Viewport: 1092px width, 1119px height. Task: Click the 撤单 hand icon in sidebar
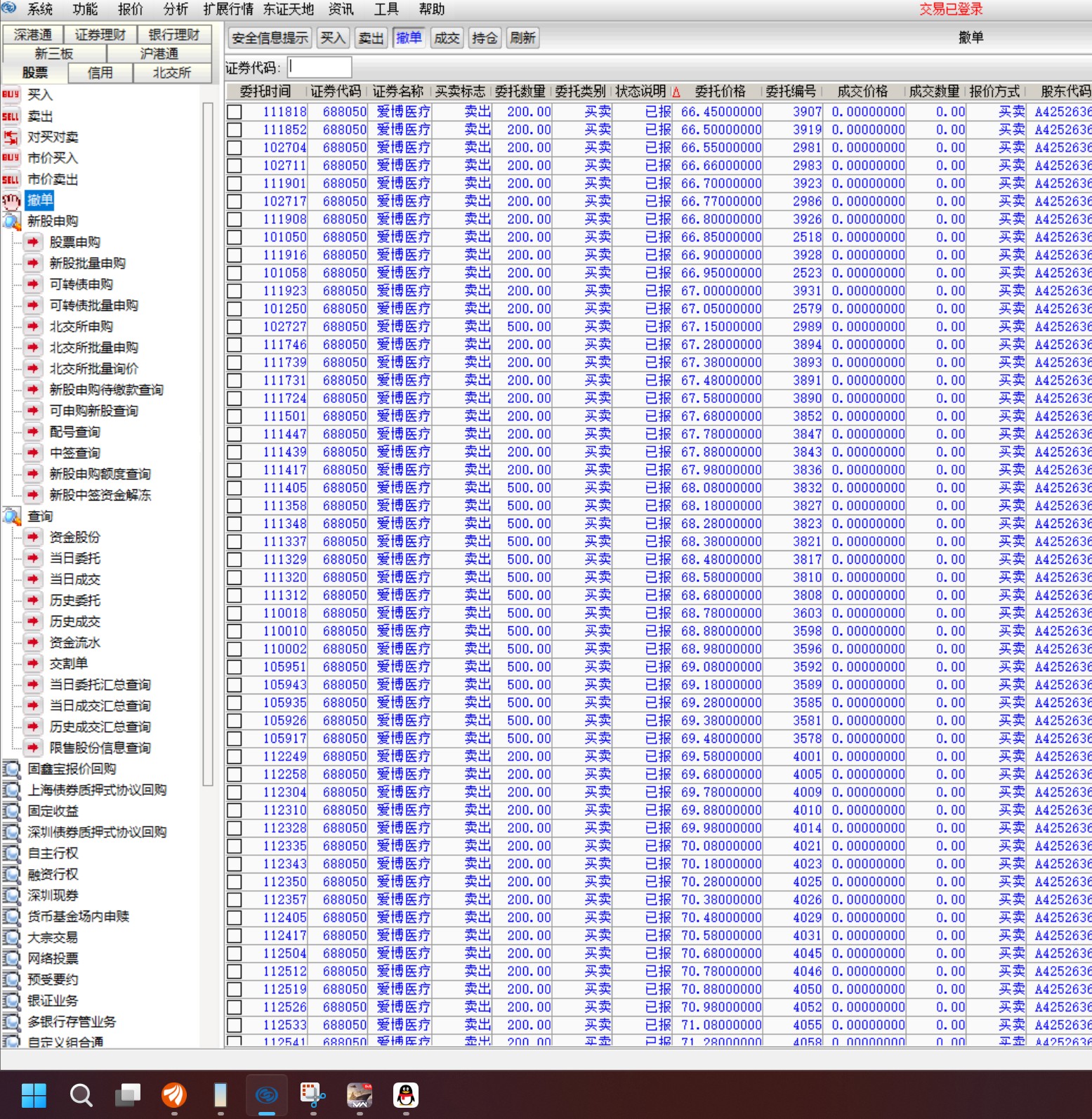point(11,201)
